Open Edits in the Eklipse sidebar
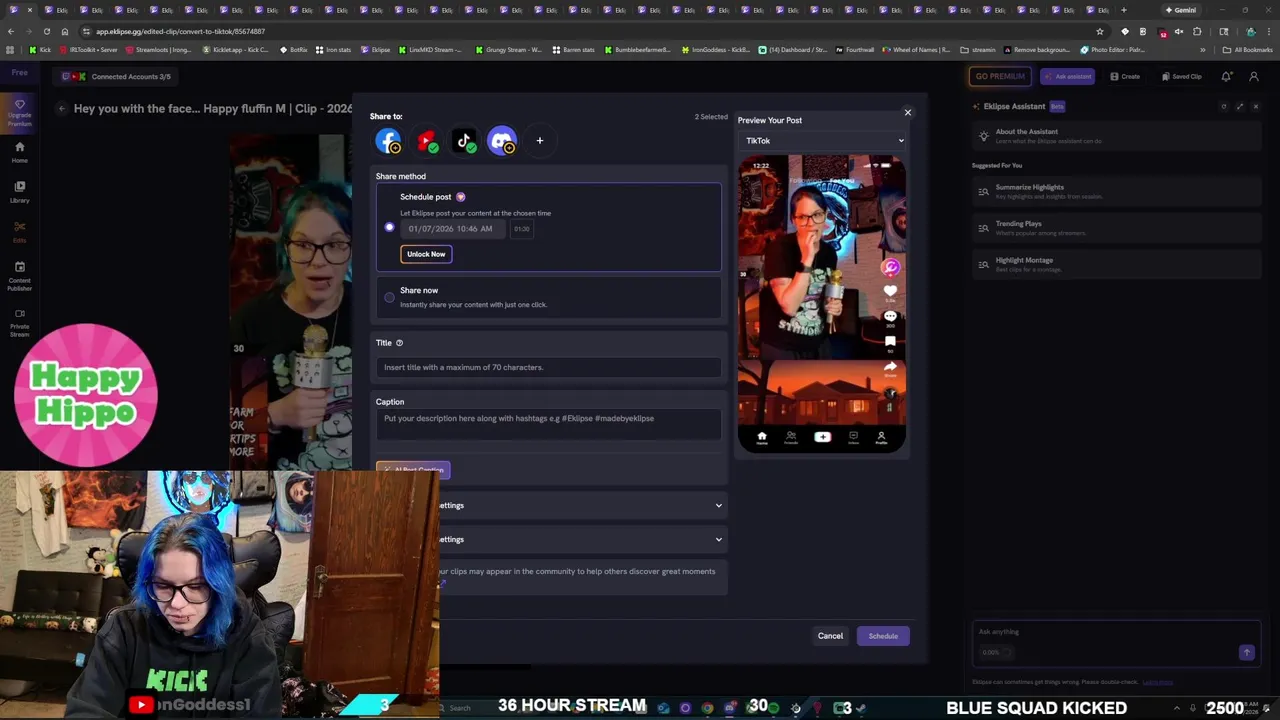This screenshot has height=720, width=1280. (x=19, y=232)
